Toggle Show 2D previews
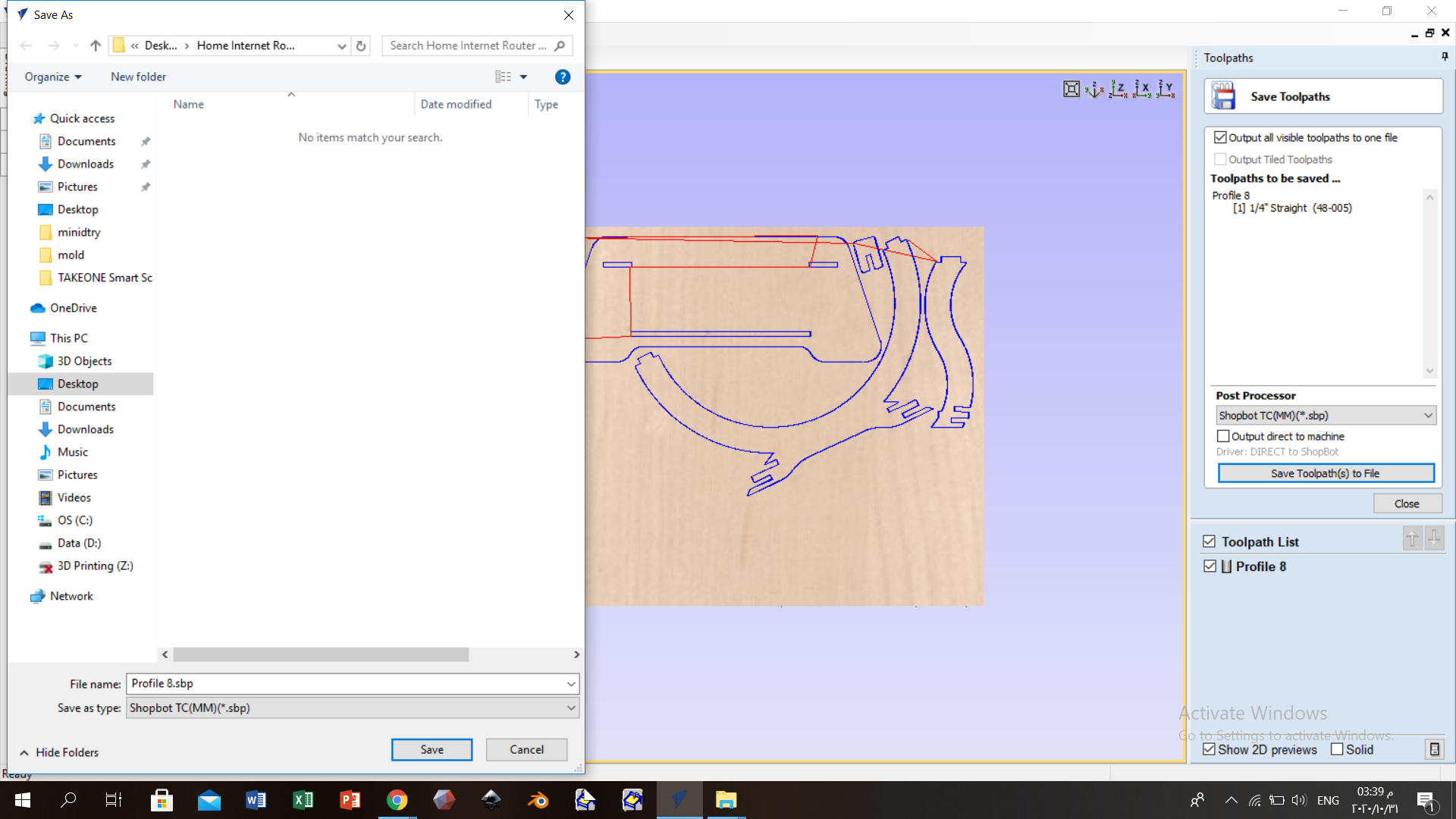 (1209, 749)
